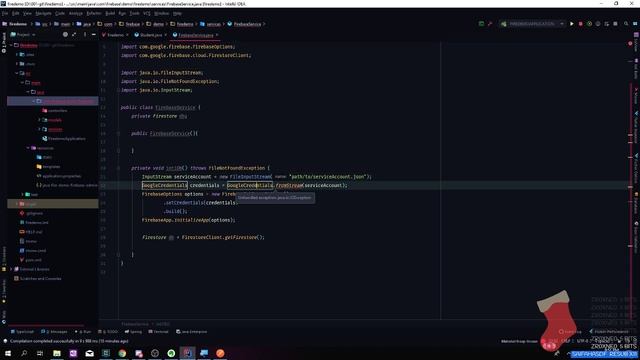Open the Navigate menu
This screenshot has width=640, height=360.
coord(43,13)
